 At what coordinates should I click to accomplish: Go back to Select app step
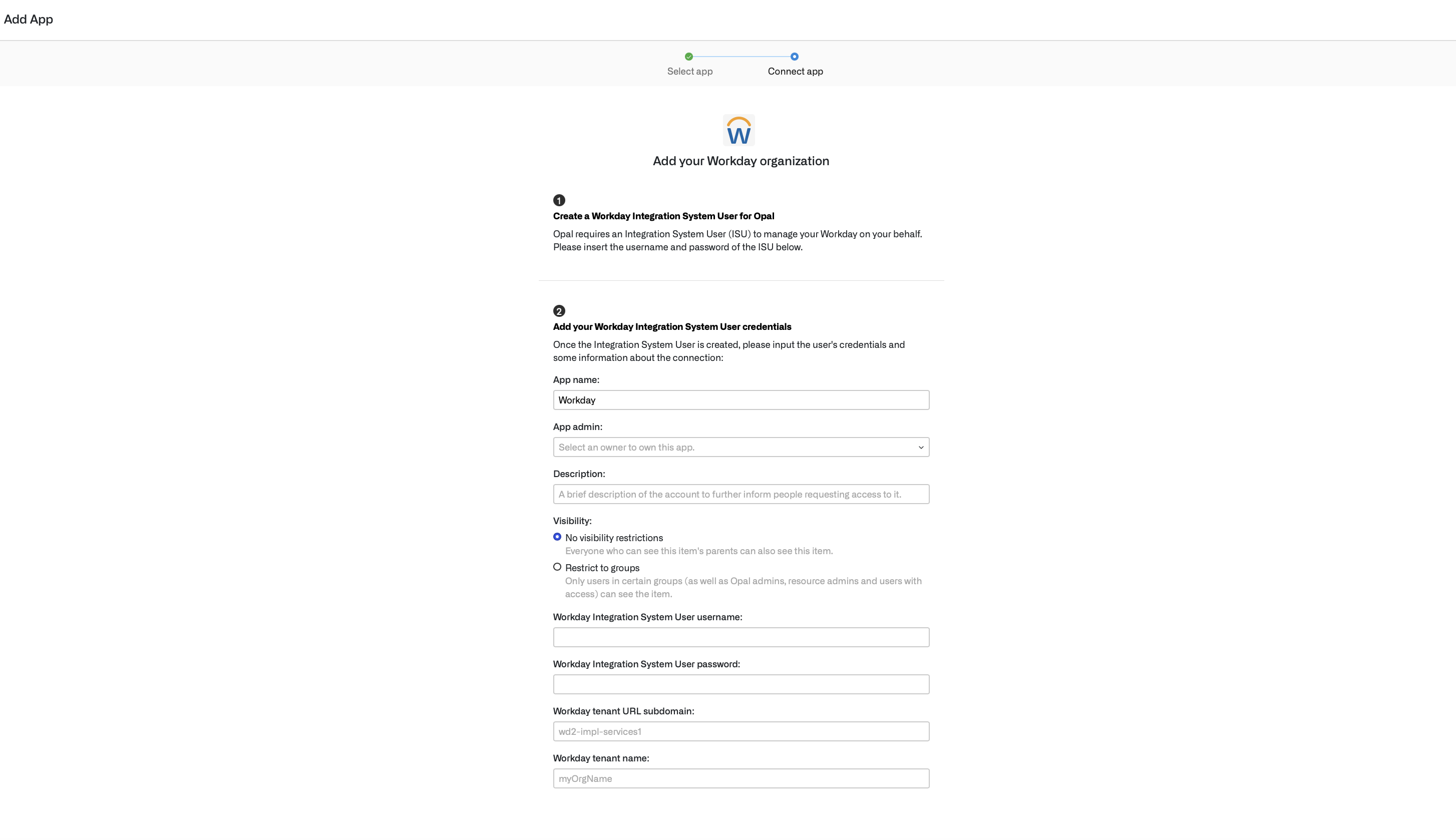tap(690, 72)
